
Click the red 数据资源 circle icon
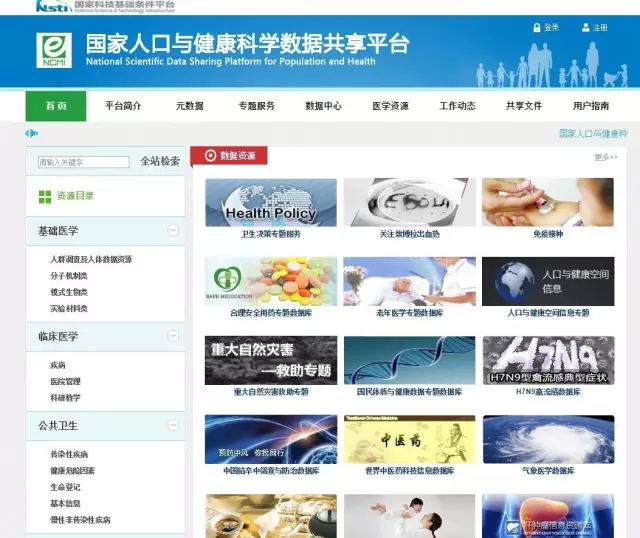pyautogui.click(x=209, y=156)
